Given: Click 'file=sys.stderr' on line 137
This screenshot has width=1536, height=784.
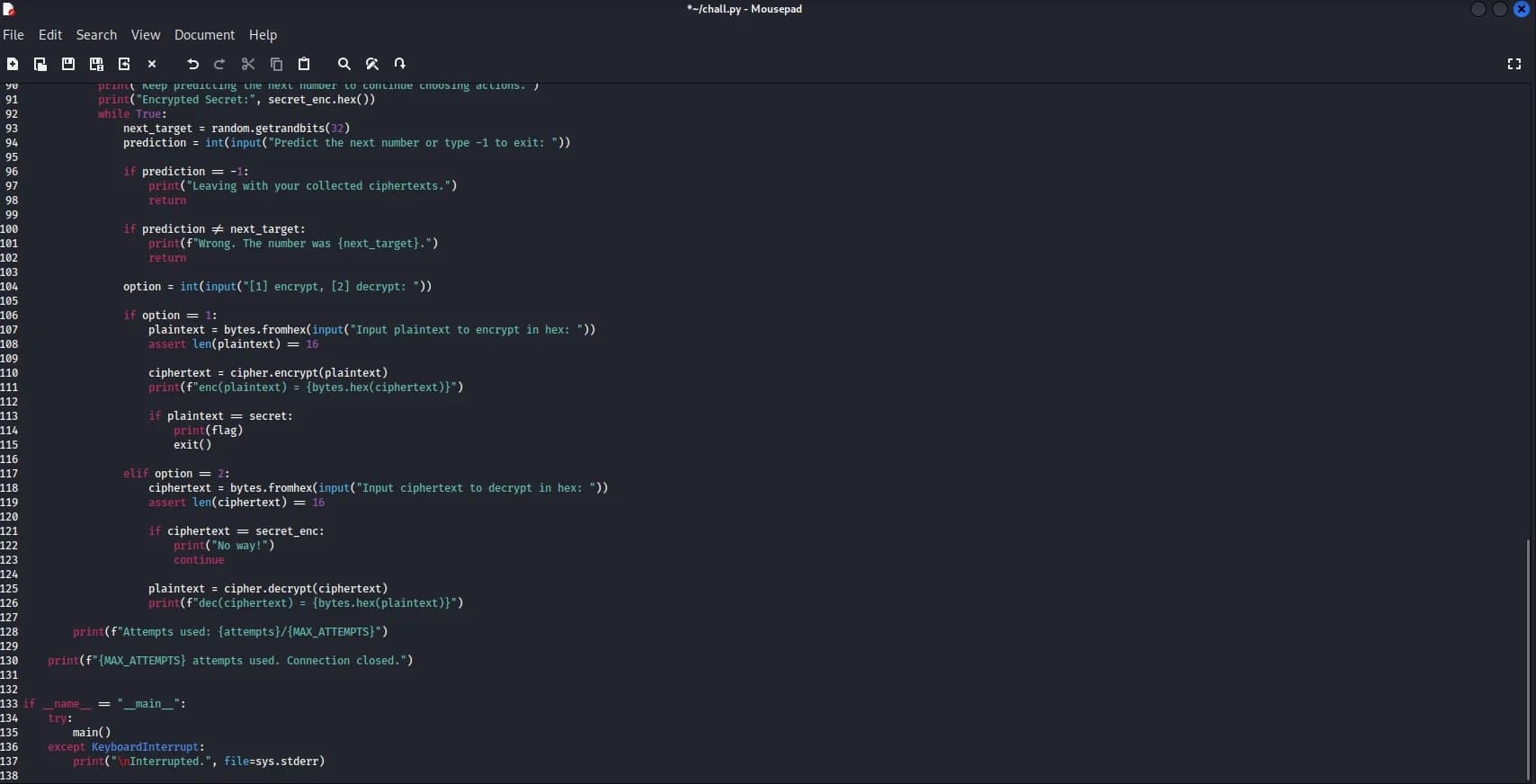Looking at the screenshot, I should 271,762.
